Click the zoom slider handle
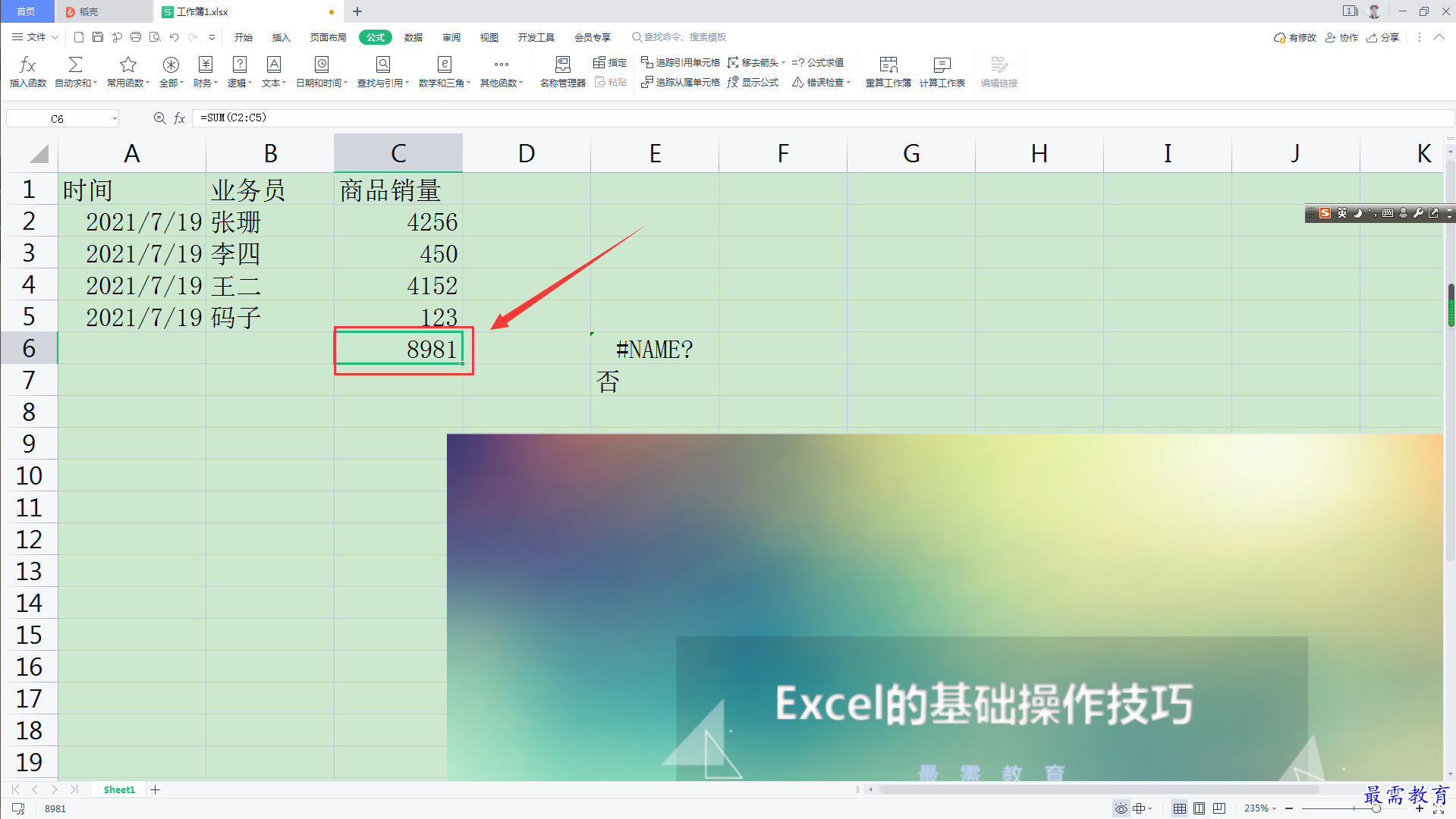1456x819 pixels. (x=1376, y=808)
